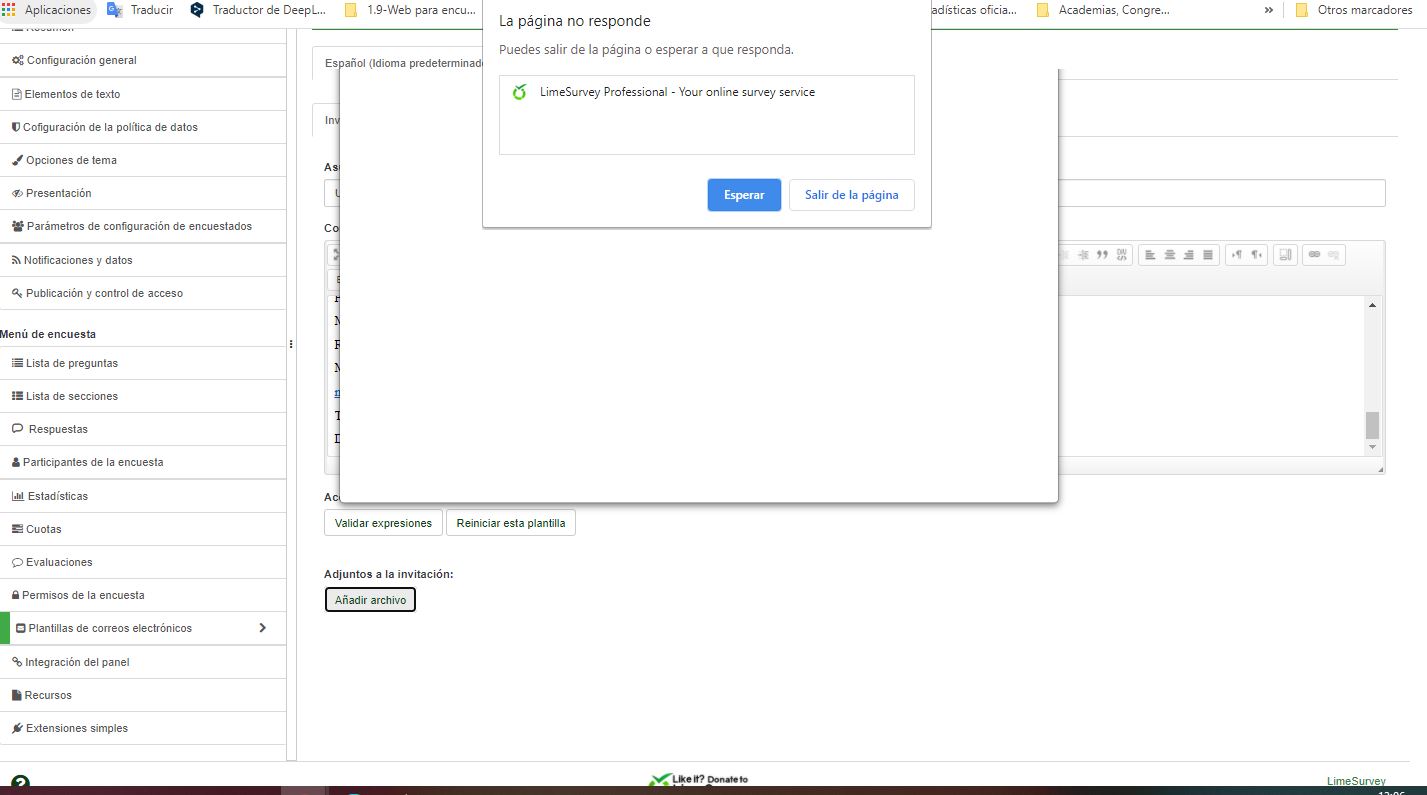Go to Lista de preguntas
This screenshot has height=795, width=1427.
pyautogui.click(x=143, y=363)
